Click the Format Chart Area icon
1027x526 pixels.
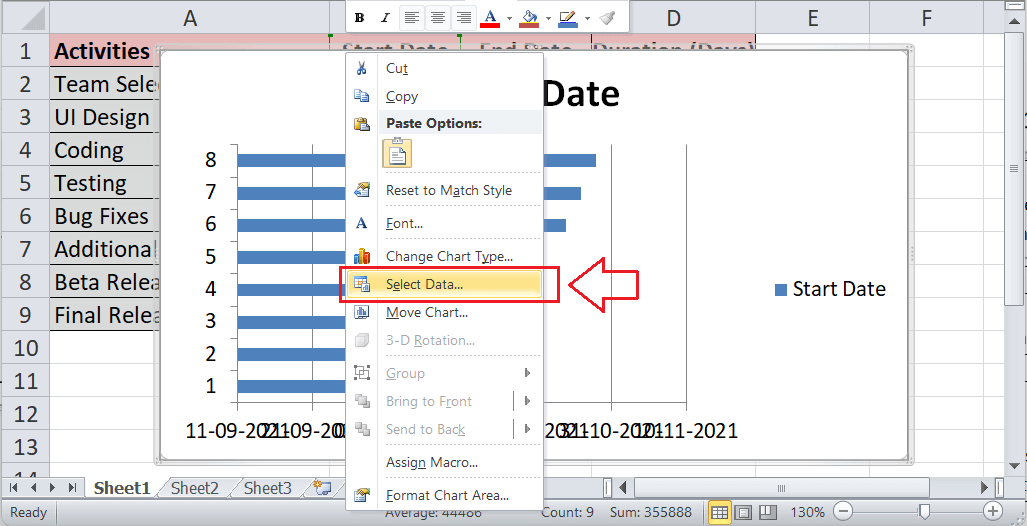tap(362, 495)
